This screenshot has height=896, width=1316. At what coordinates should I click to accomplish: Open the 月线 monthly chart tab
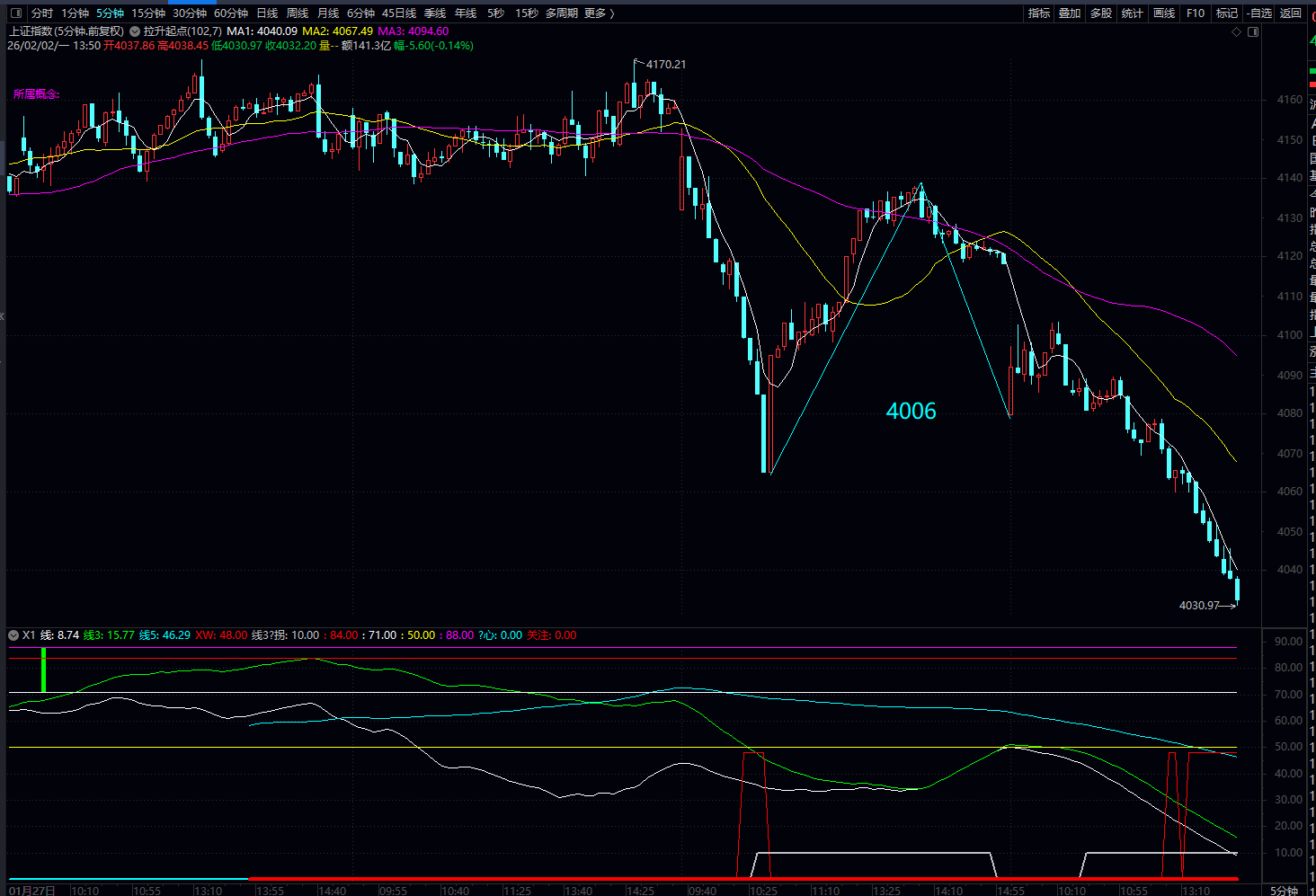[328, 13]
